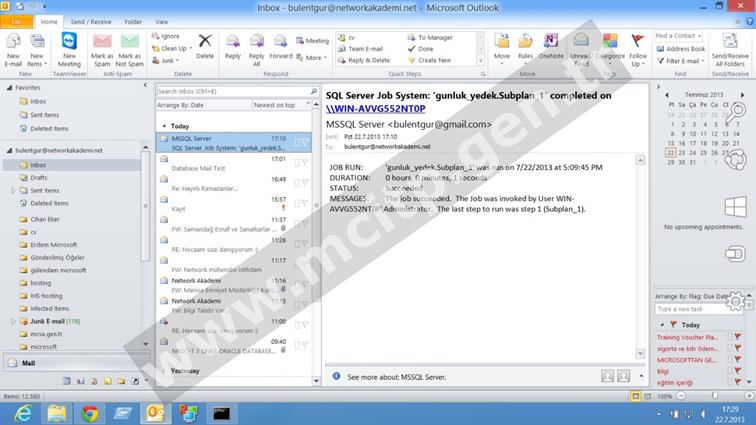Open the \\WIN-AVVG552NT0P link
Screen dimensions: 756x425
click(x=376, y=109)
